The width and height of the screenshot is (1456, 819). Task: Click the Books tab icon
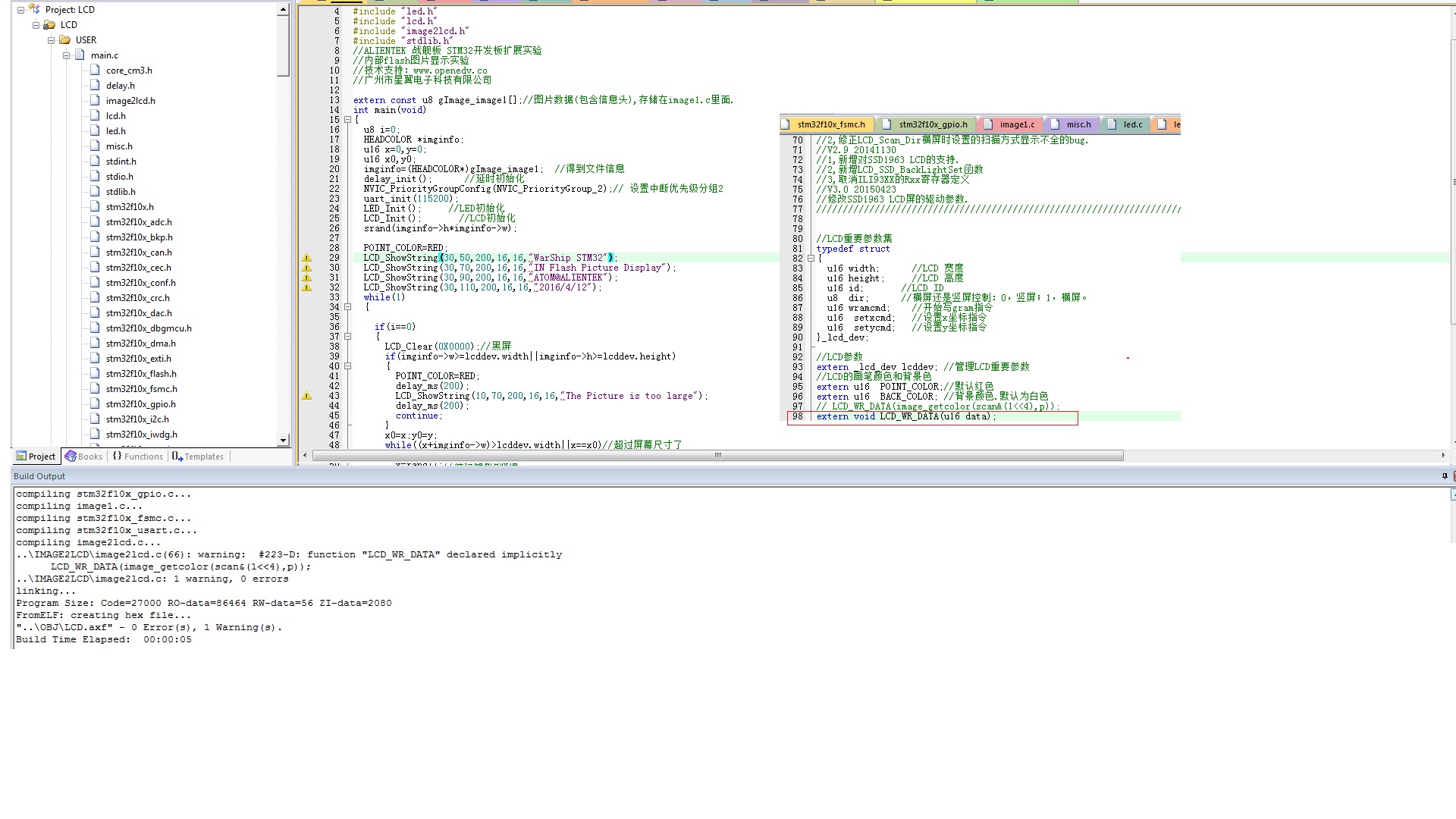(71, 456)
